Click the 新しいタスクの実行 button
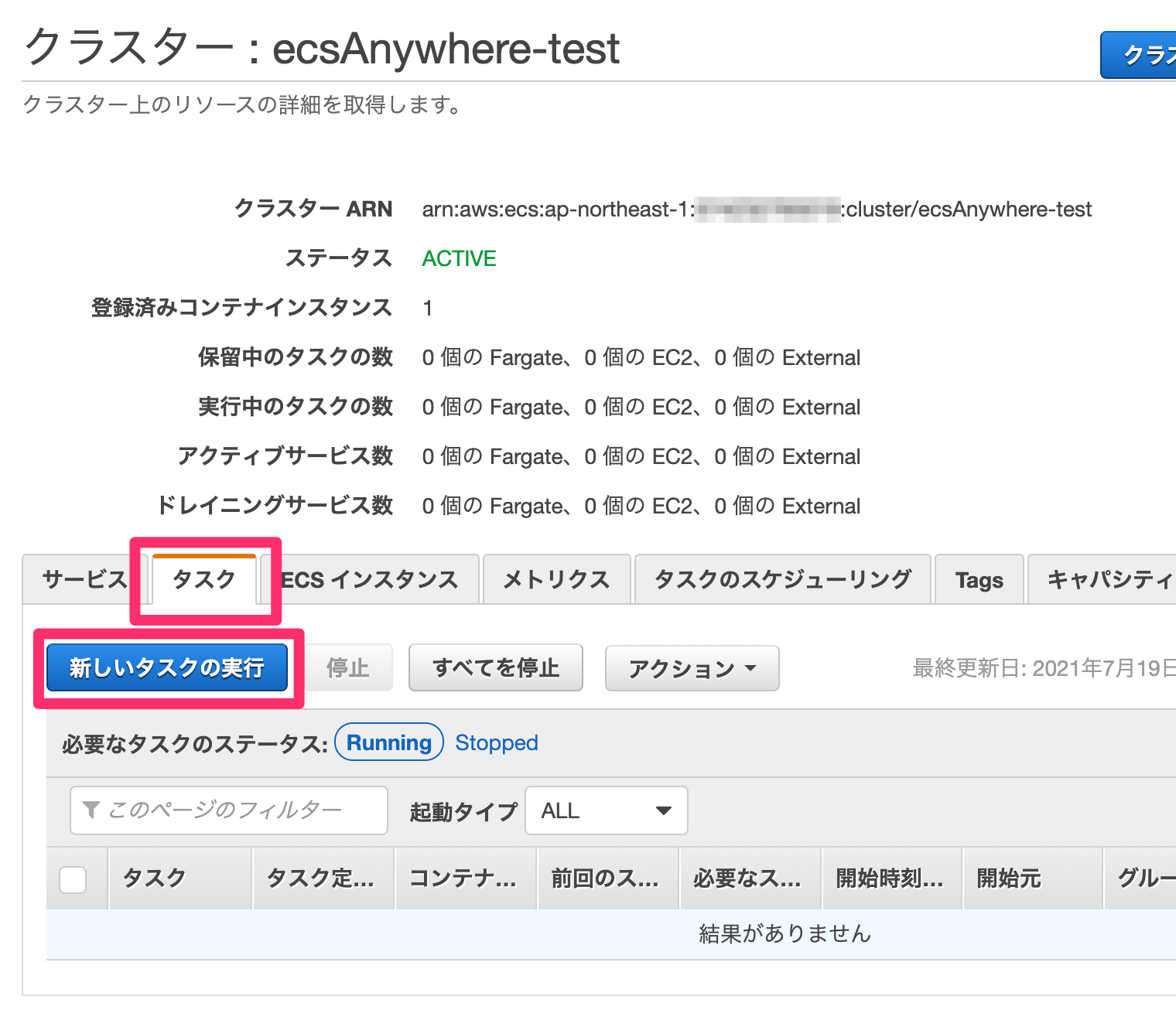This screenshot has height=1010, width=1176. coord(167,667)
